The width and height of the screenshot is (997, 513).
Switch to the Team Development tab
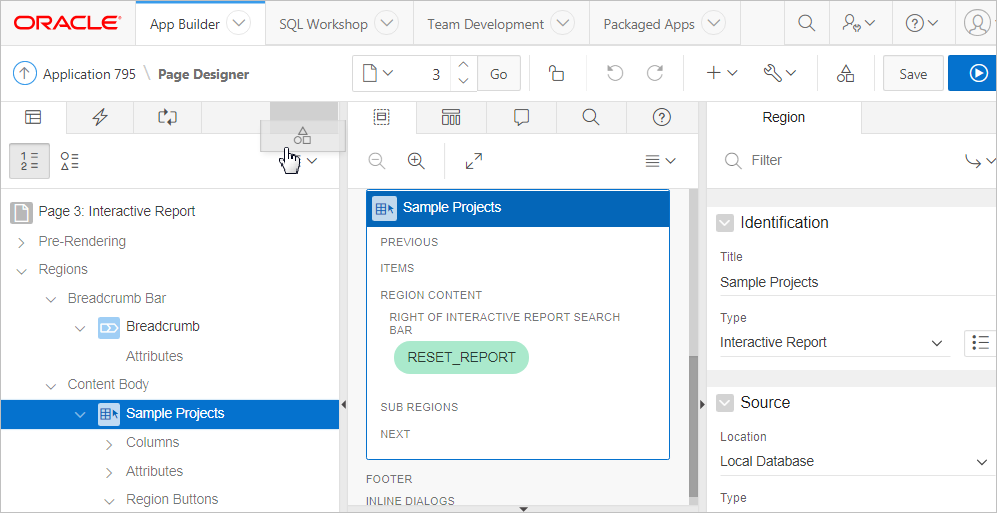click(x=485, y=24)
